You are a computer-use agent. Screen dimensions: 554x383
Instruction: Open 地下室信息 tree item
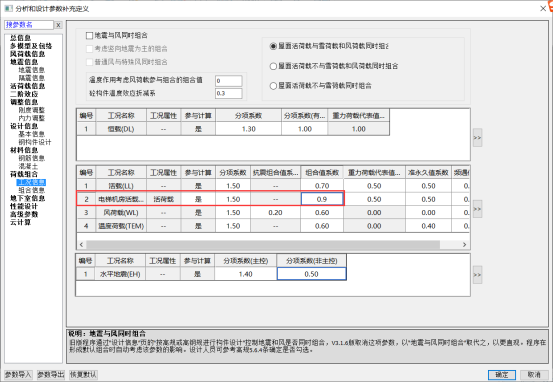click(x=27, y=199)
